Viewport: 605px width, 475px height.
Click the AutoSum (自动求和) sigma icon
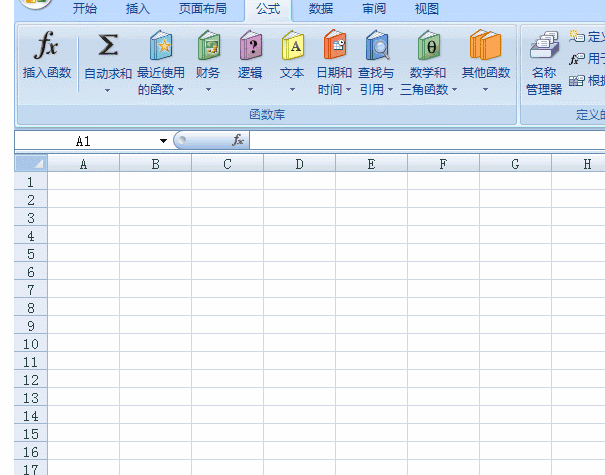(x=108, y=46)
